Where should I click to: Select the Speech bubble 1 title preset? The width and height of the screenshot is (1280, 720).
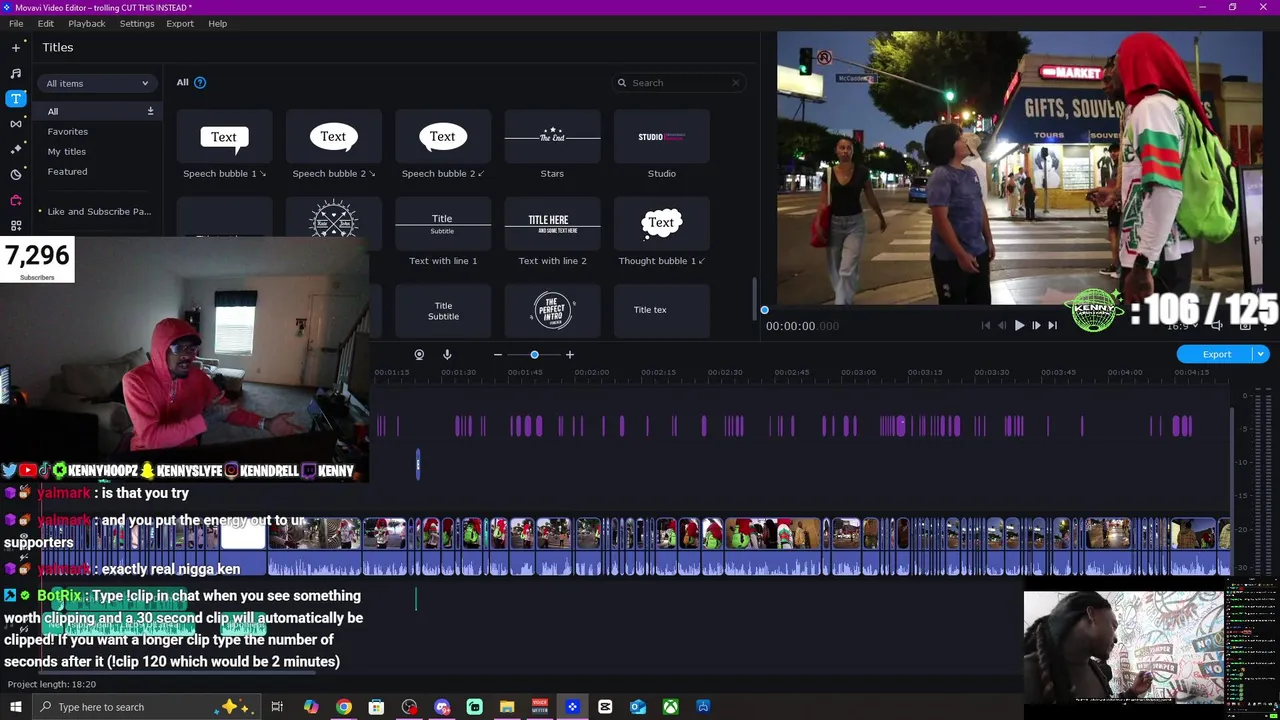point(224,137)
